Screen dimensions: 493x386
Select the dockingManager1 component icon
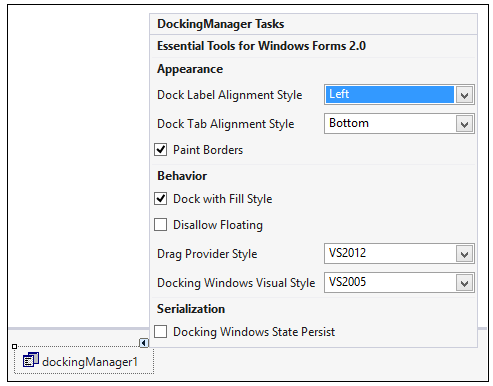point(31,360)
